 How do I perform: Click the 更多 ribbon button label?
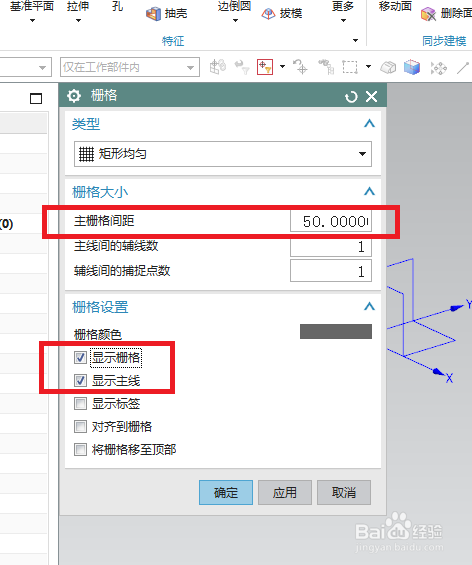coord(343,6)
